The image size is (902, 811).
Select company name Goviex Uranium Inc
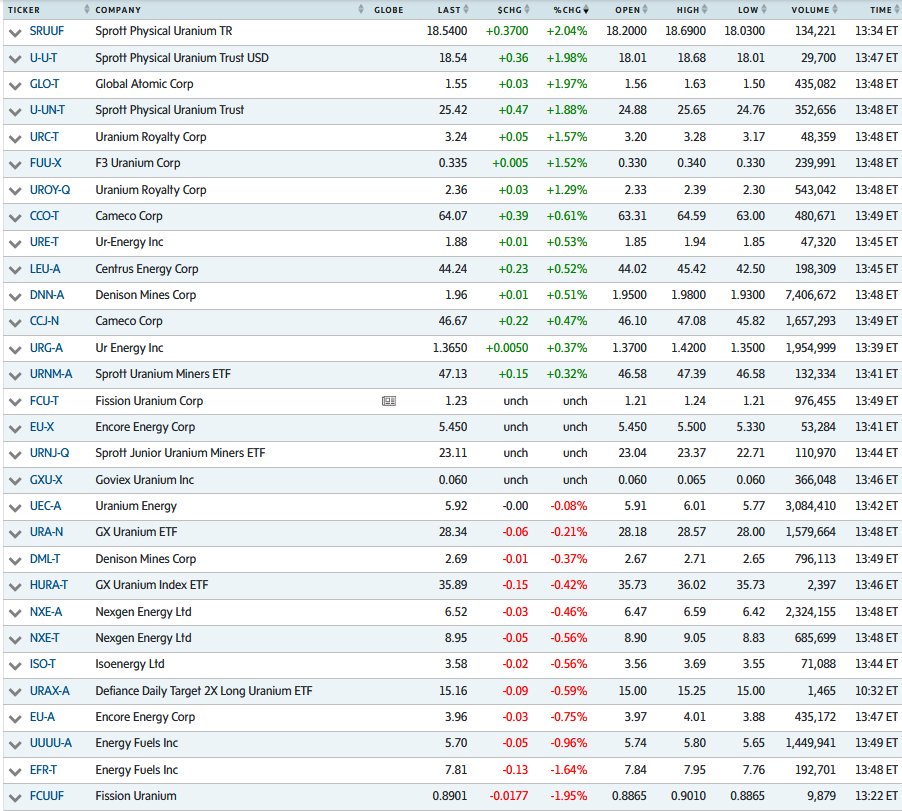coord(144,480)
